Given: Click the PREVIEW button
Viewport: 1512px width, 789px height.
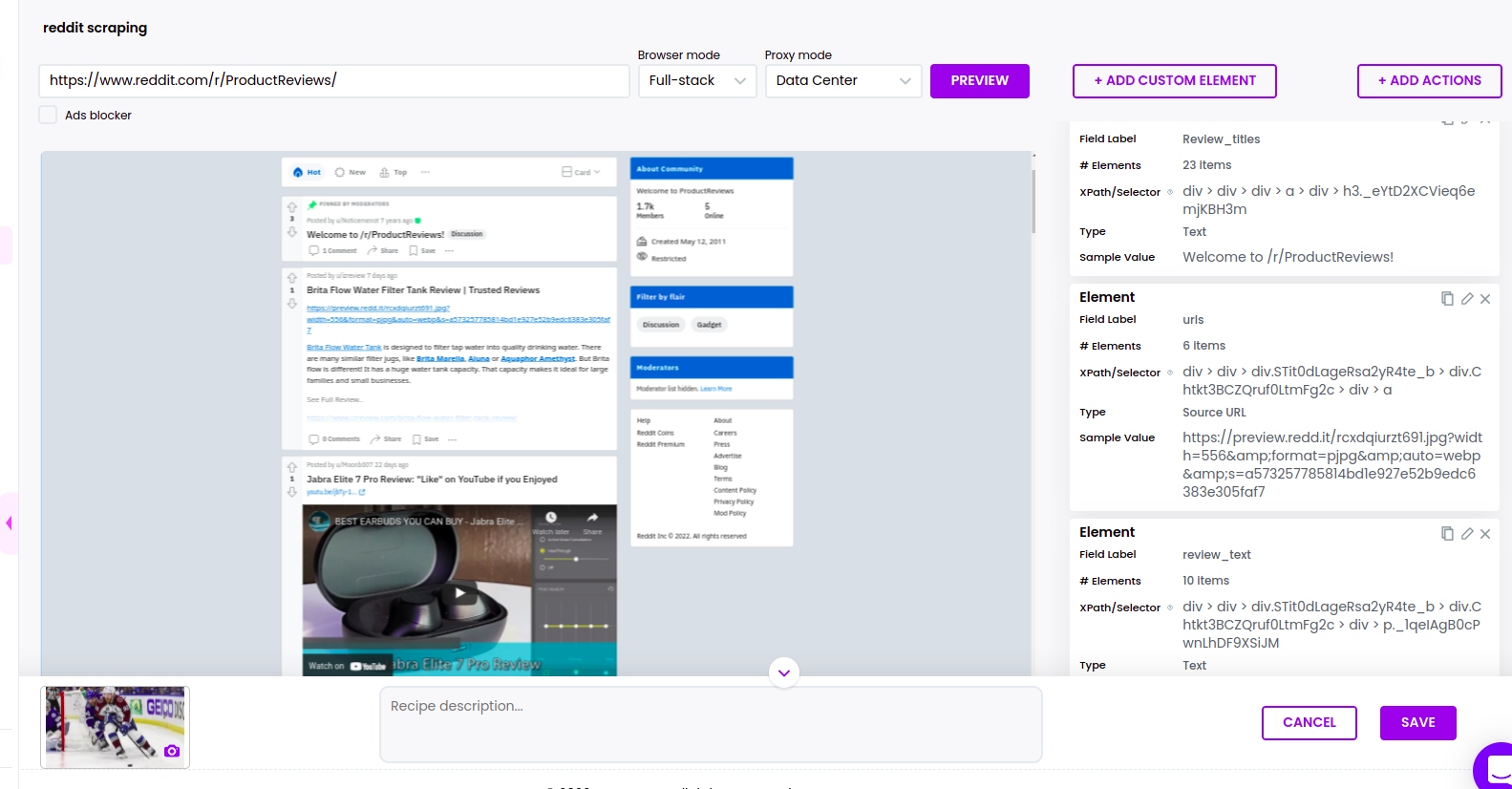Looking at the screenshot, I should 979,81.
